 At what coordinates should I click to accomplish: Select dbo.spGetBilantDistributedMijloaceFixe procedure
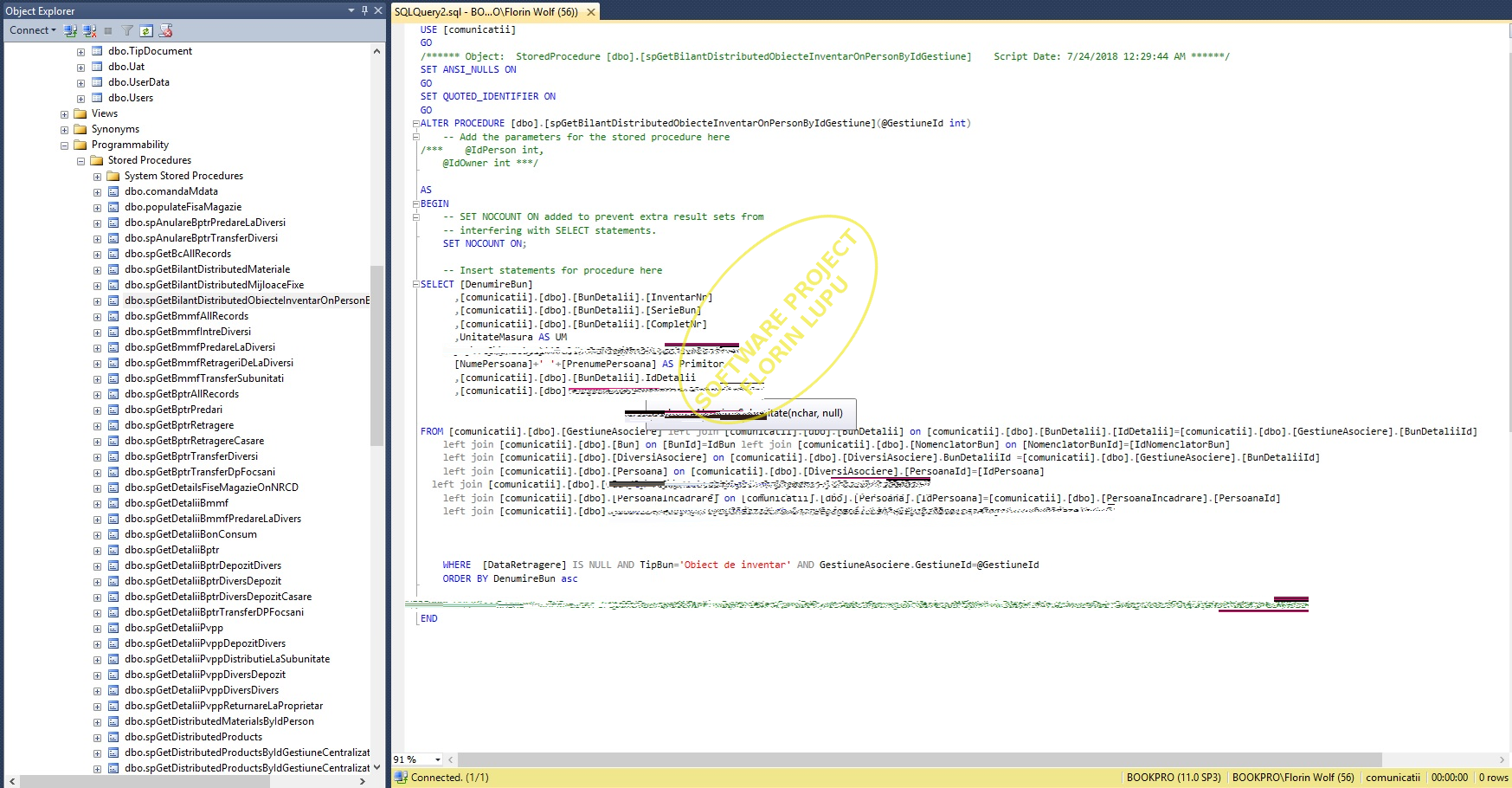214,285
